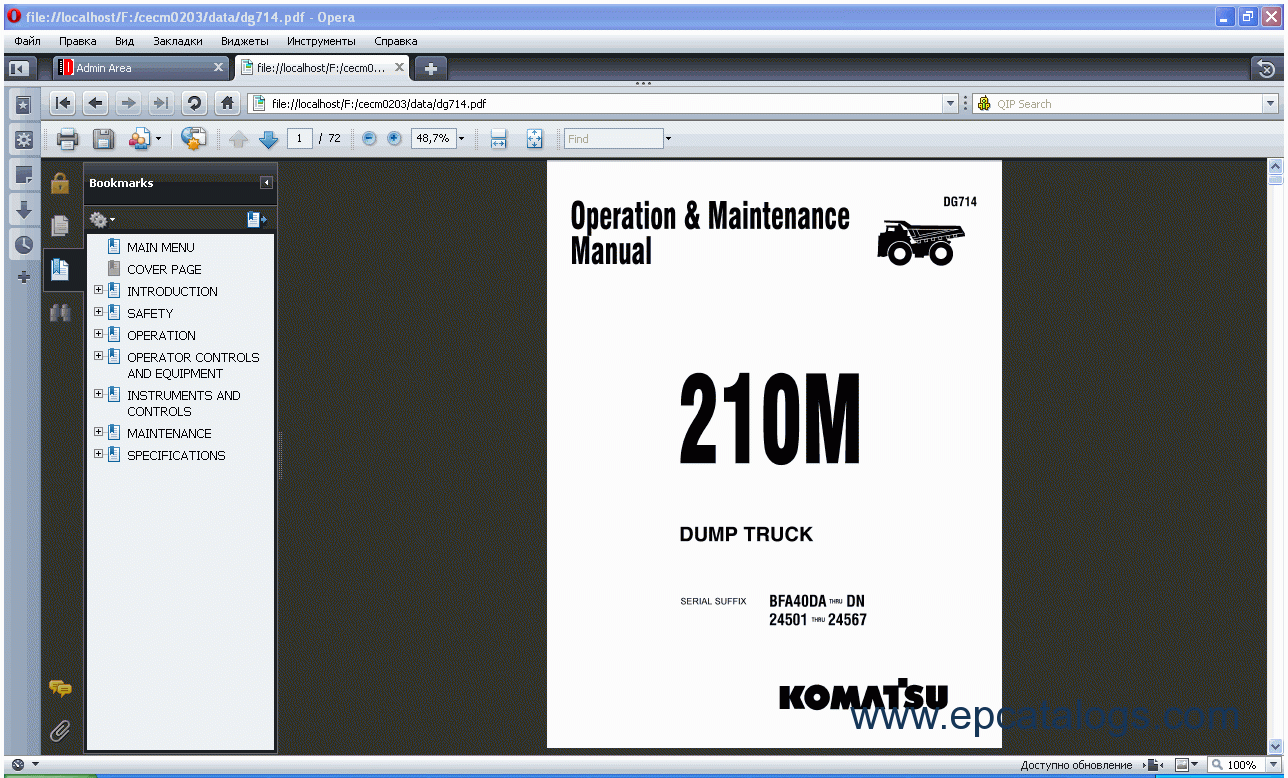Viewport: 1288px width, 778px height.
Task: Open a new tab
Action: [431, 68]
